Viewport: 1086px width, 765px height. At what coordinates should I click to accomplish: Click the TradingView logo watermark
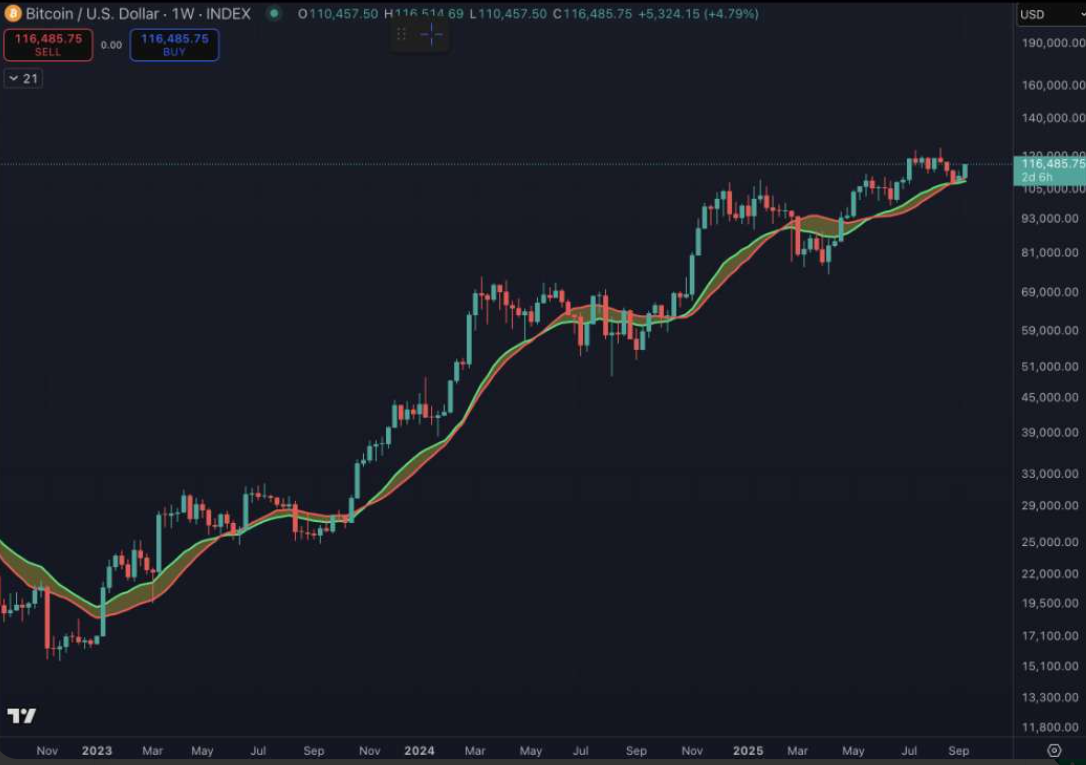click(22, 715)
